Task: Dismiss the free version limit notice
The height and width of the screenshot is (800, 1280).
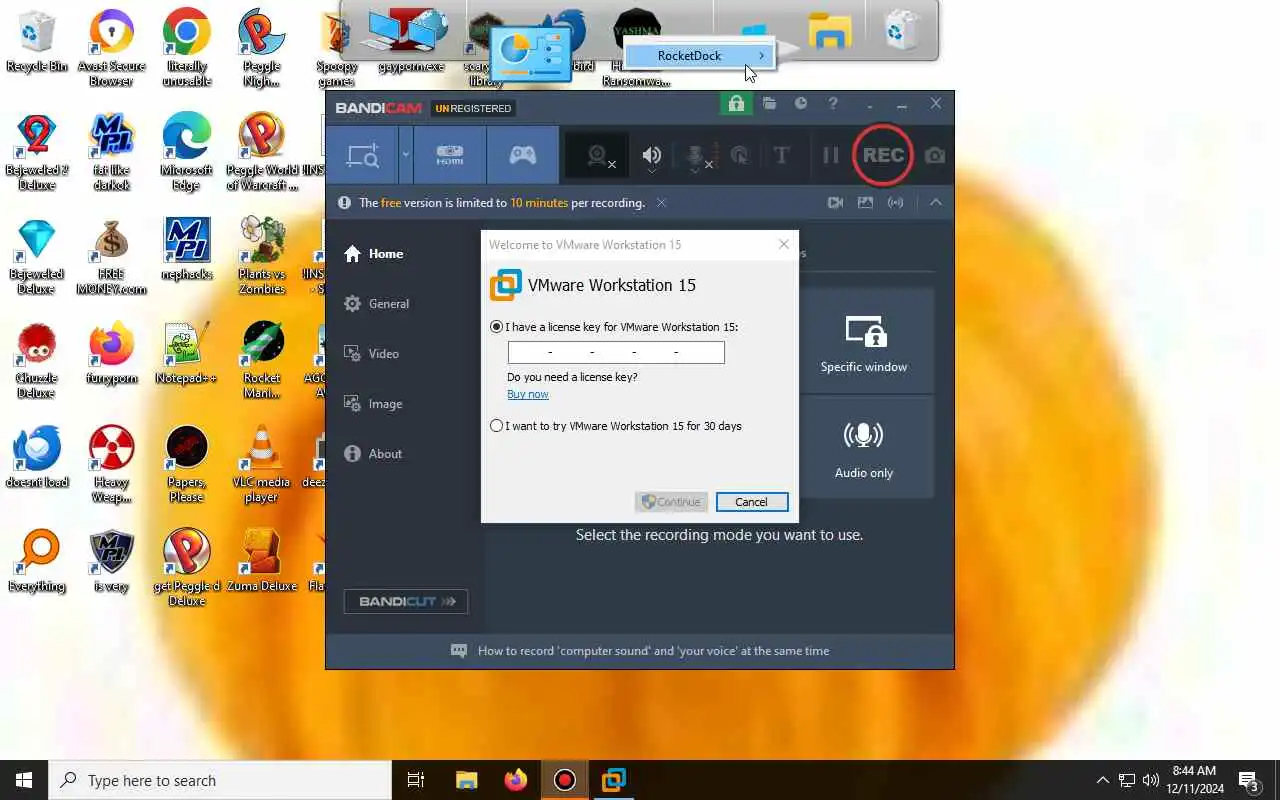Action: coord(661,203)
